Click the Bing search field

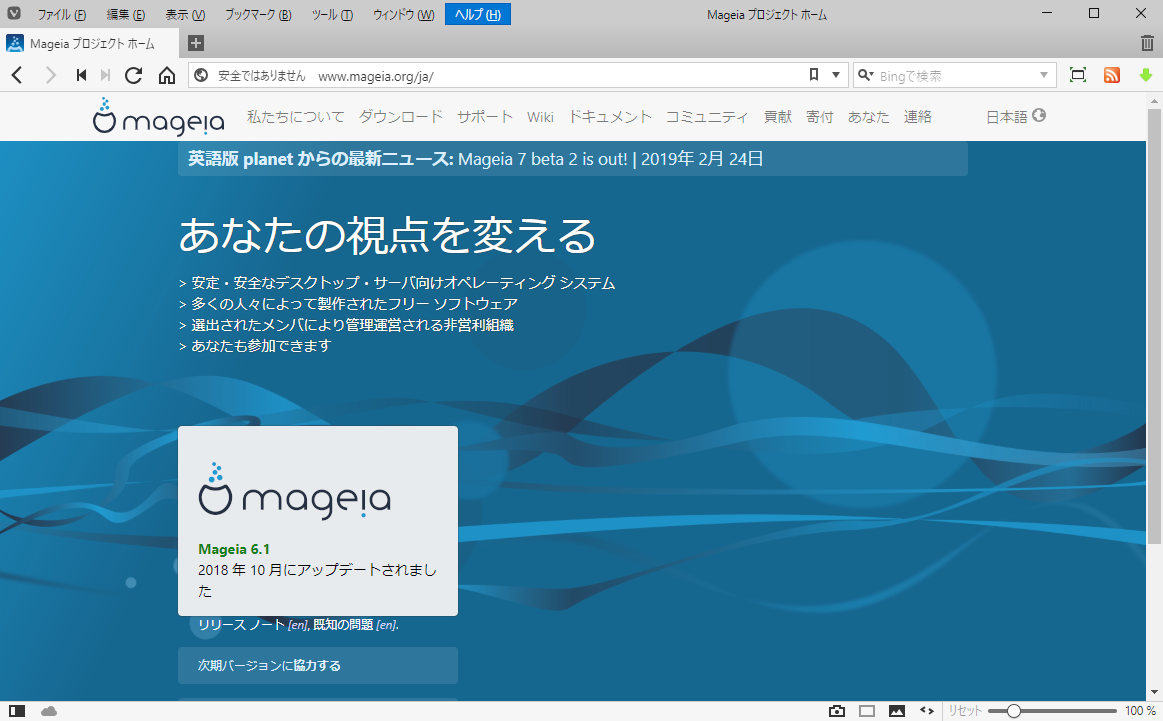tap(955, 76)
